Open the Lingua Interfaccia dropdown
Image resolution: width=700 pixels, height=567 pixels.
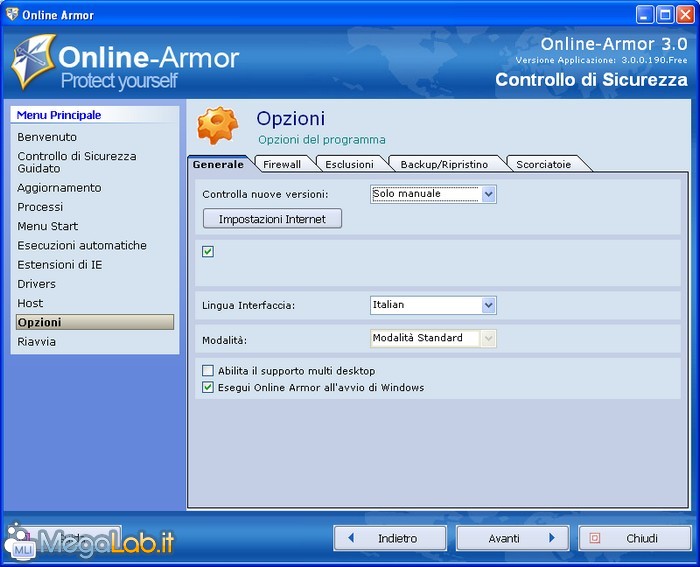(x=433, y=305)
